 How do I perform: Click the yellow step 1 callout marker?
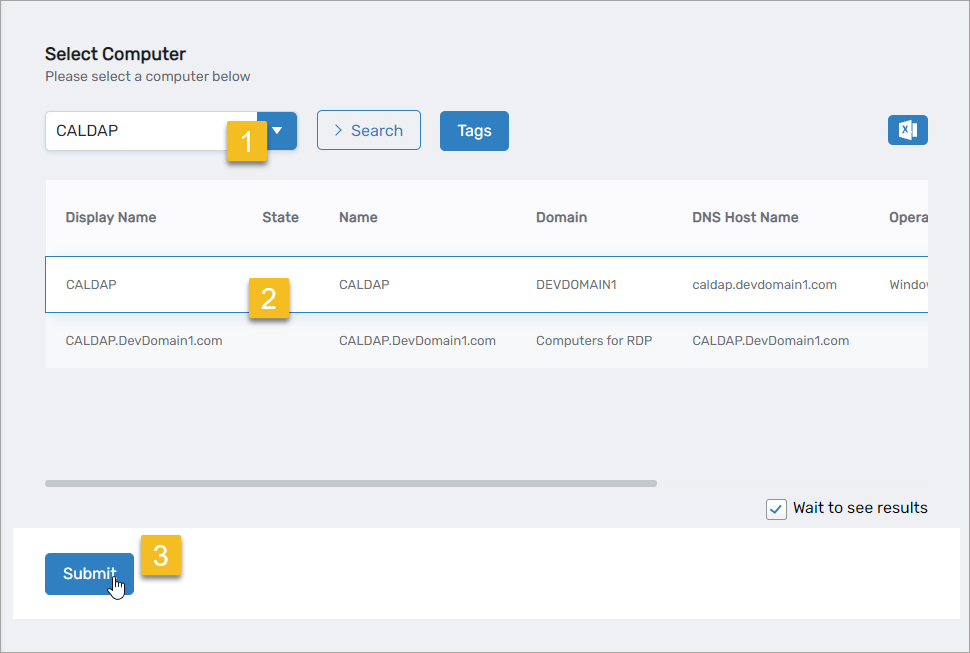coord(247,142)
